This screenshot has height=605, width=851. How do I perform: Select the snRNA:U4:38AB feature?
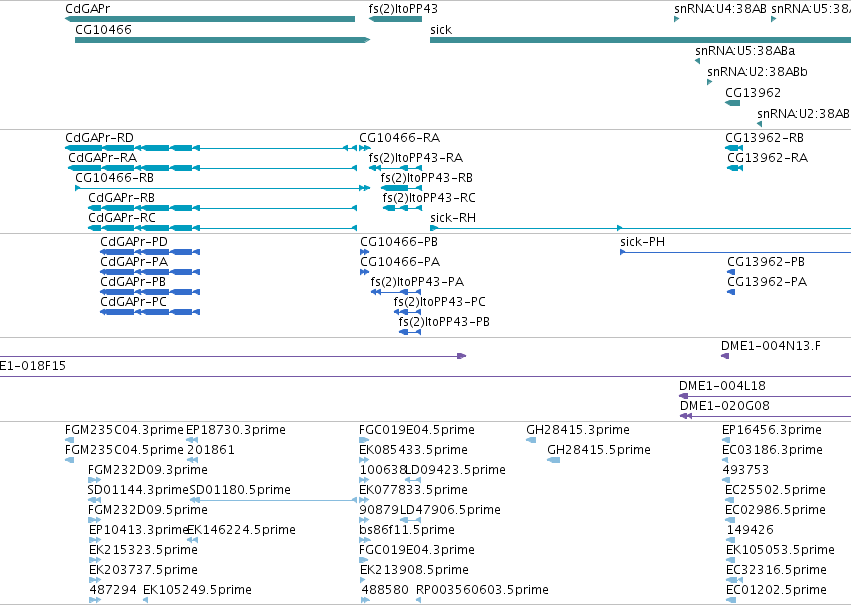coord(677,19)
